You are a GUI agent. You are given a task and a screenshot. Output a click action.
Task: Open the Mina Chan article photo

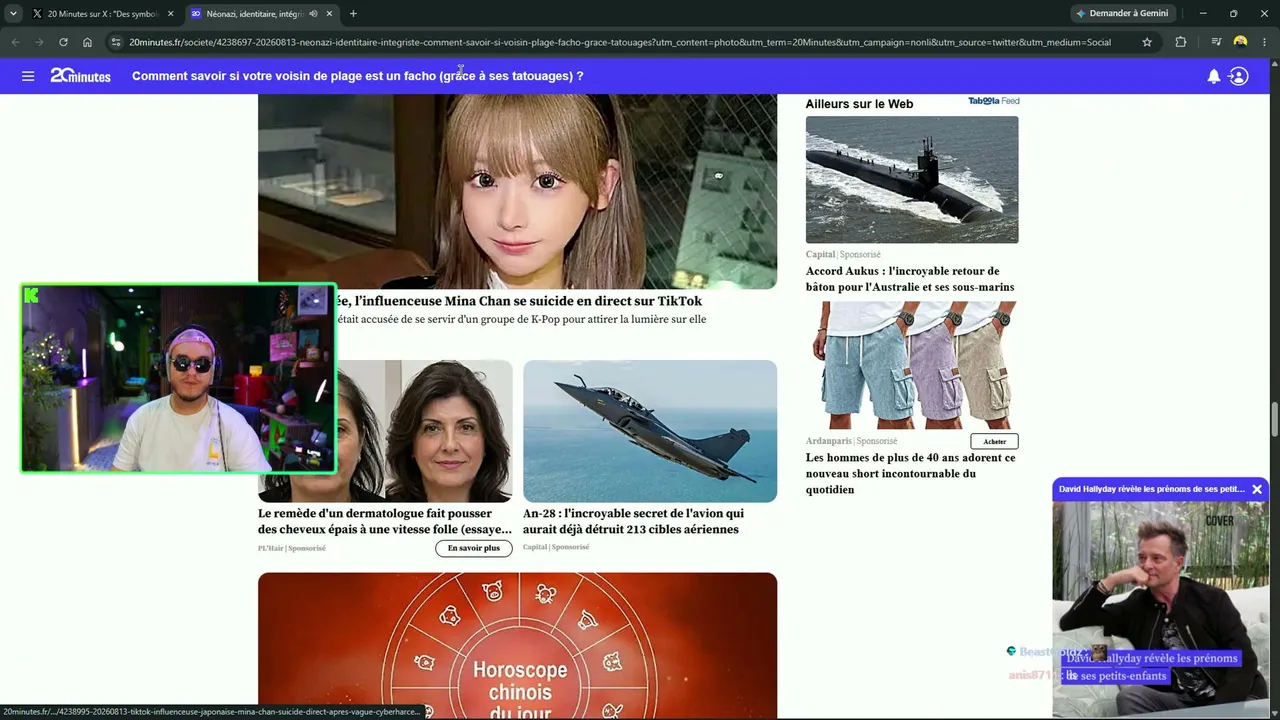coord(517,192)
